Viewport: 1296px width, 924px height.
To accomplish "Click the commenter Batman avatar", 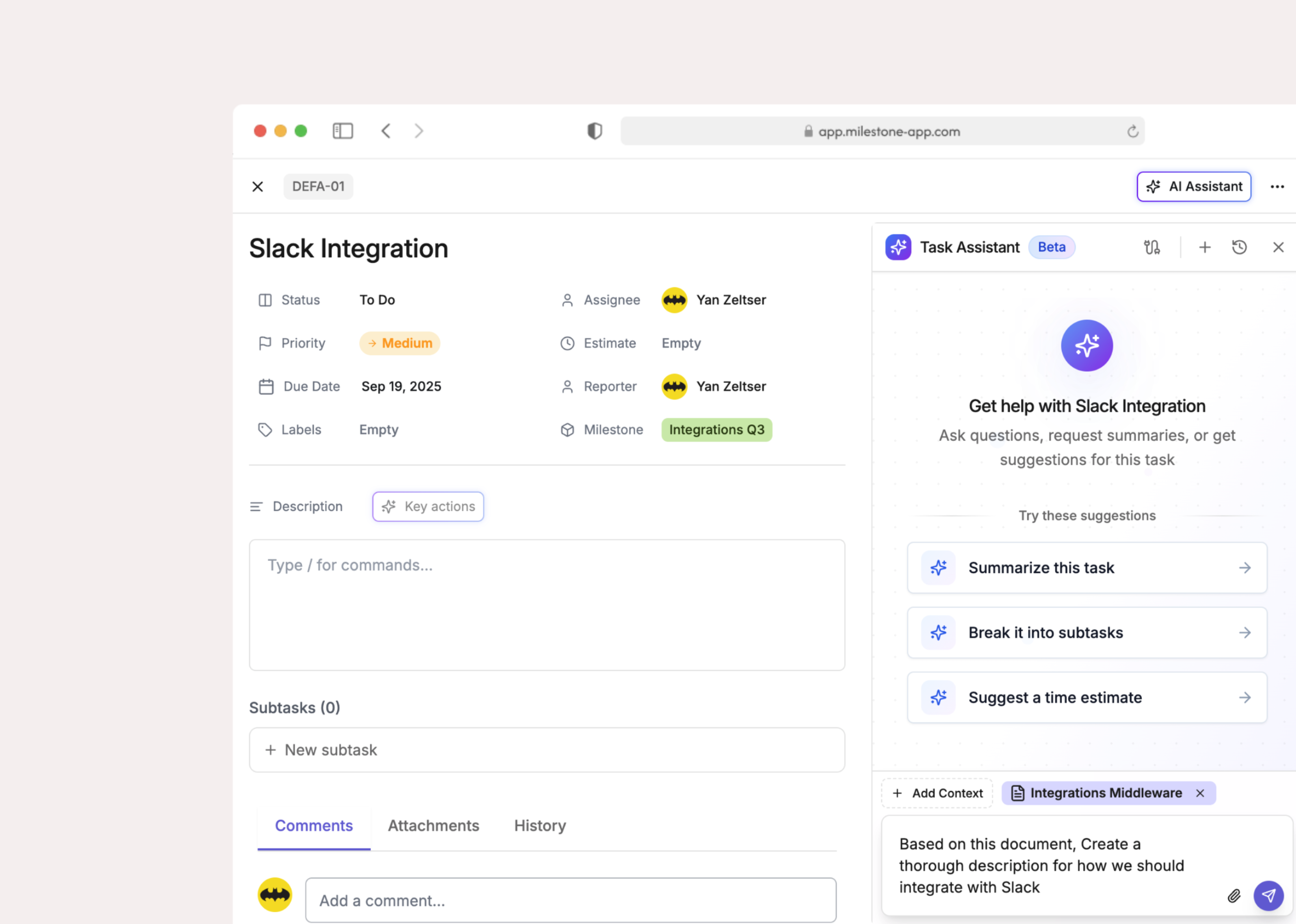I will (275, 894).
